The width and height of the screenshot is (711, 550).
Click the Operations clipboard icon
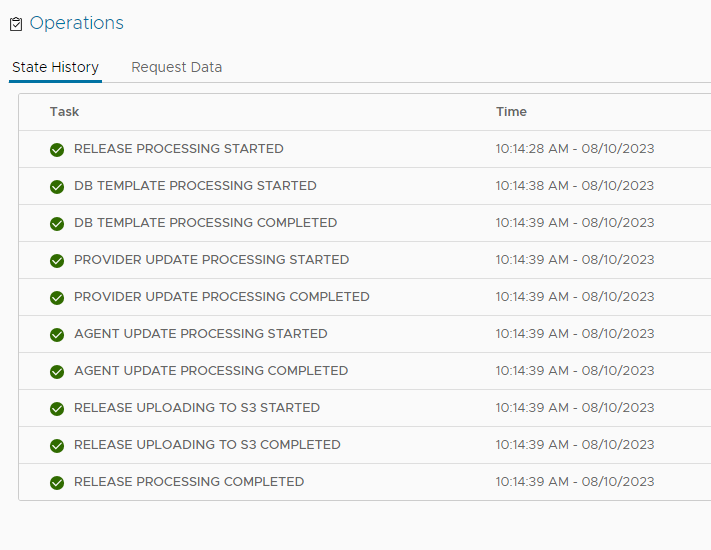pos(15,24)
